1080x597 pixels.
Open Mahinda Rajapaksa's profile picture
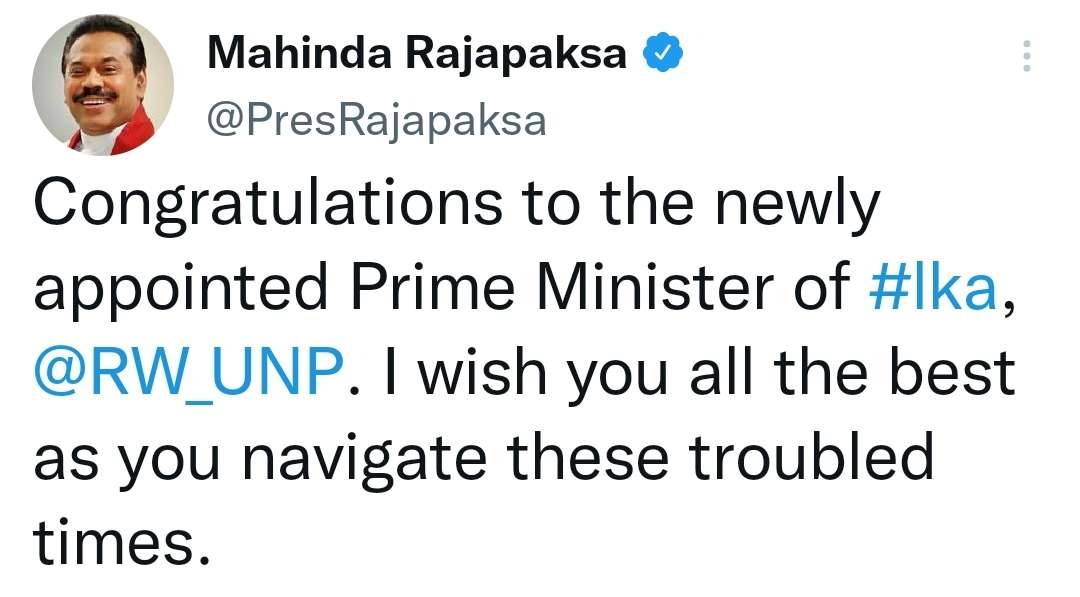tap(102, 85)
